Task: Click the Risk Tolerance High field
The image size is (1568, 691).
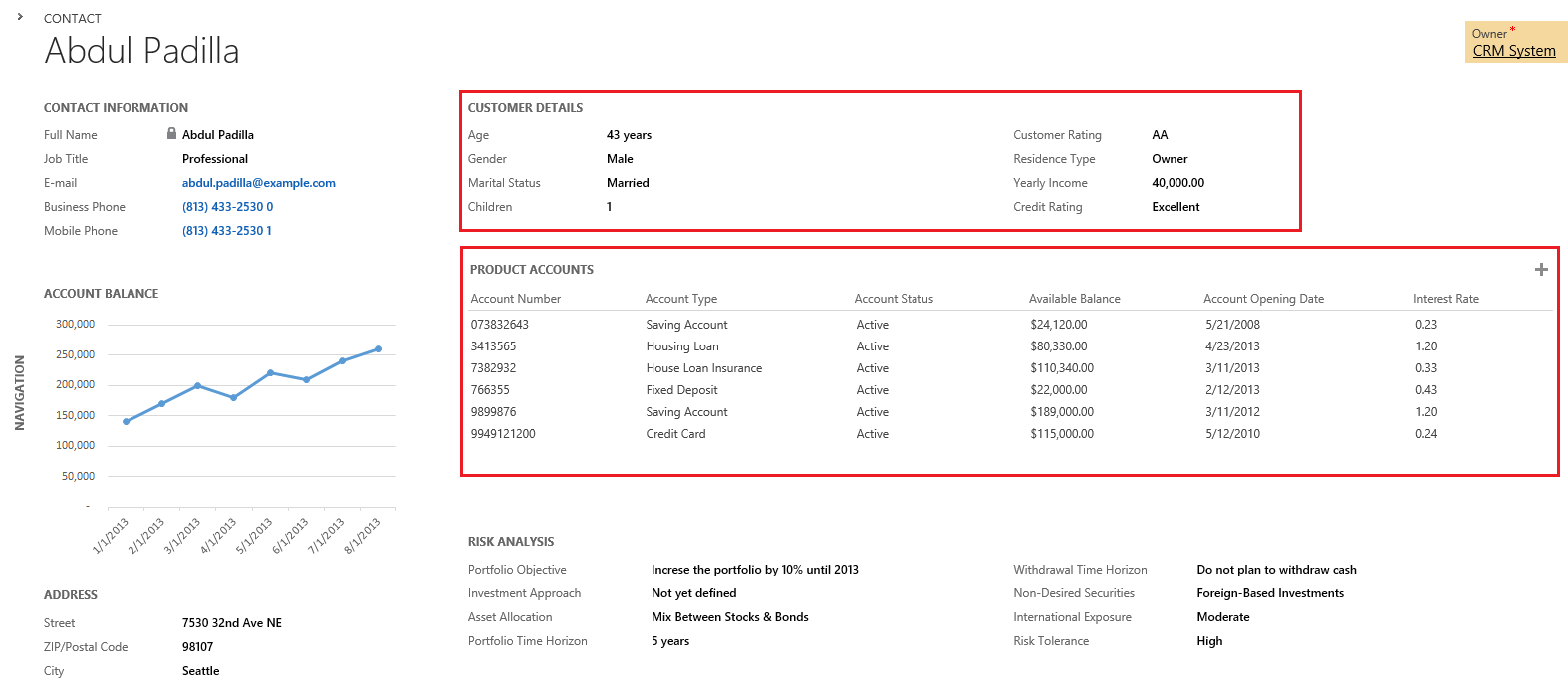Action: click(x=1209, y=641)
